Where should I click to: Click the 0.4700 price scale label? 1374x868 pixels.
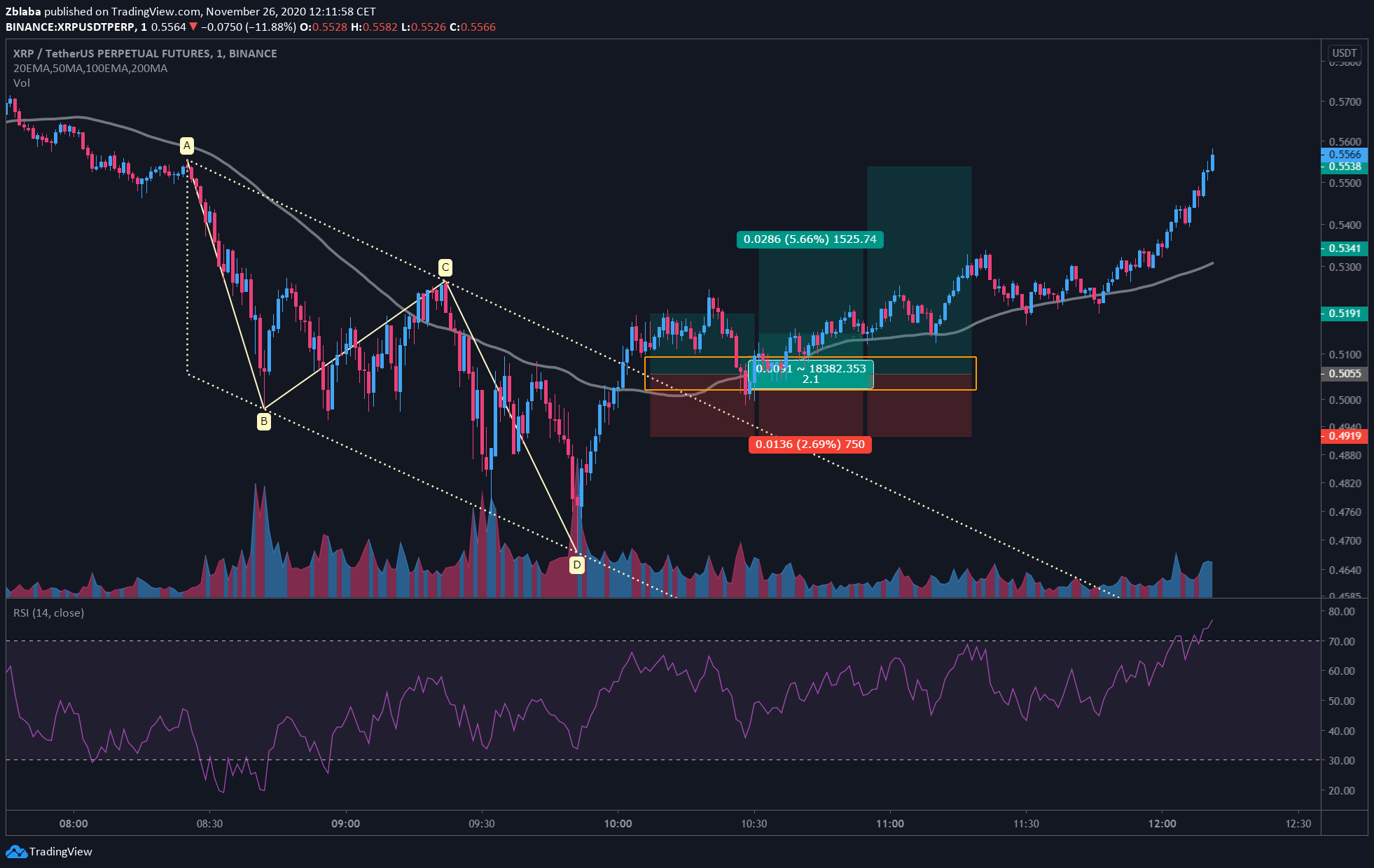[1345, 541]
